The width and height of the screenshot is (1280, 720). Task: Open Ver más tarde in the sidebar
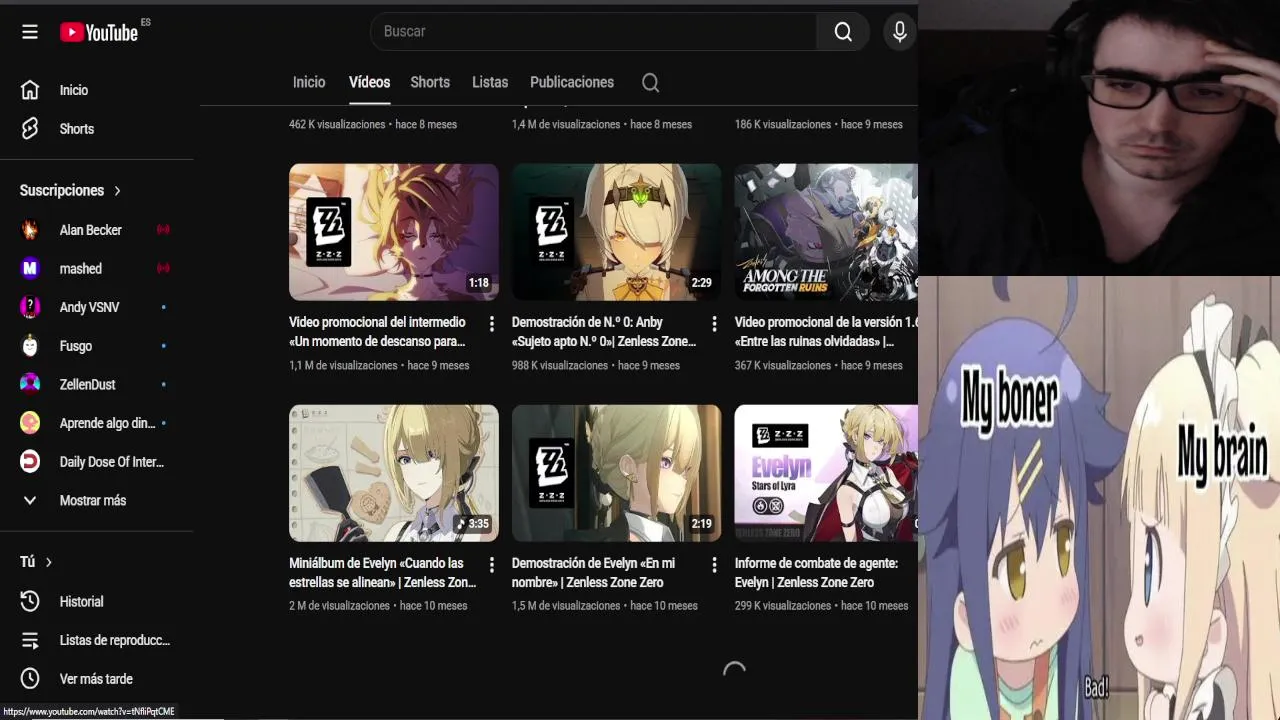pos(97,679)
